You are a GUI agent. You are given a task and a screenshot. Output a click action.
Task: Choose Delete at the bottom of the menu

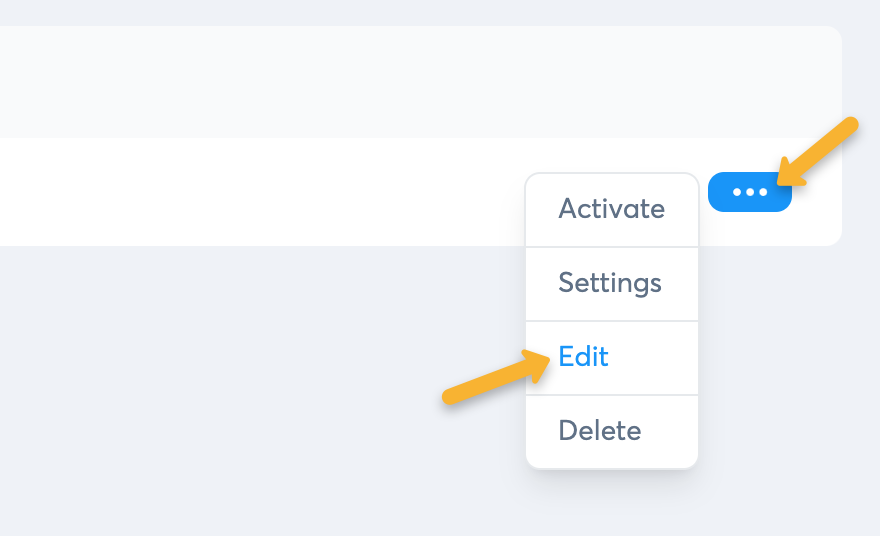600,431
